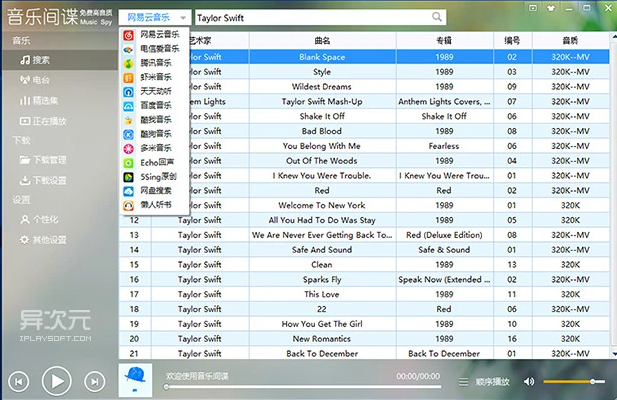Click the 网易云音乐 red icon in dropdown list
This screenshot has width=617, height=400.
[x=128, y=35]
